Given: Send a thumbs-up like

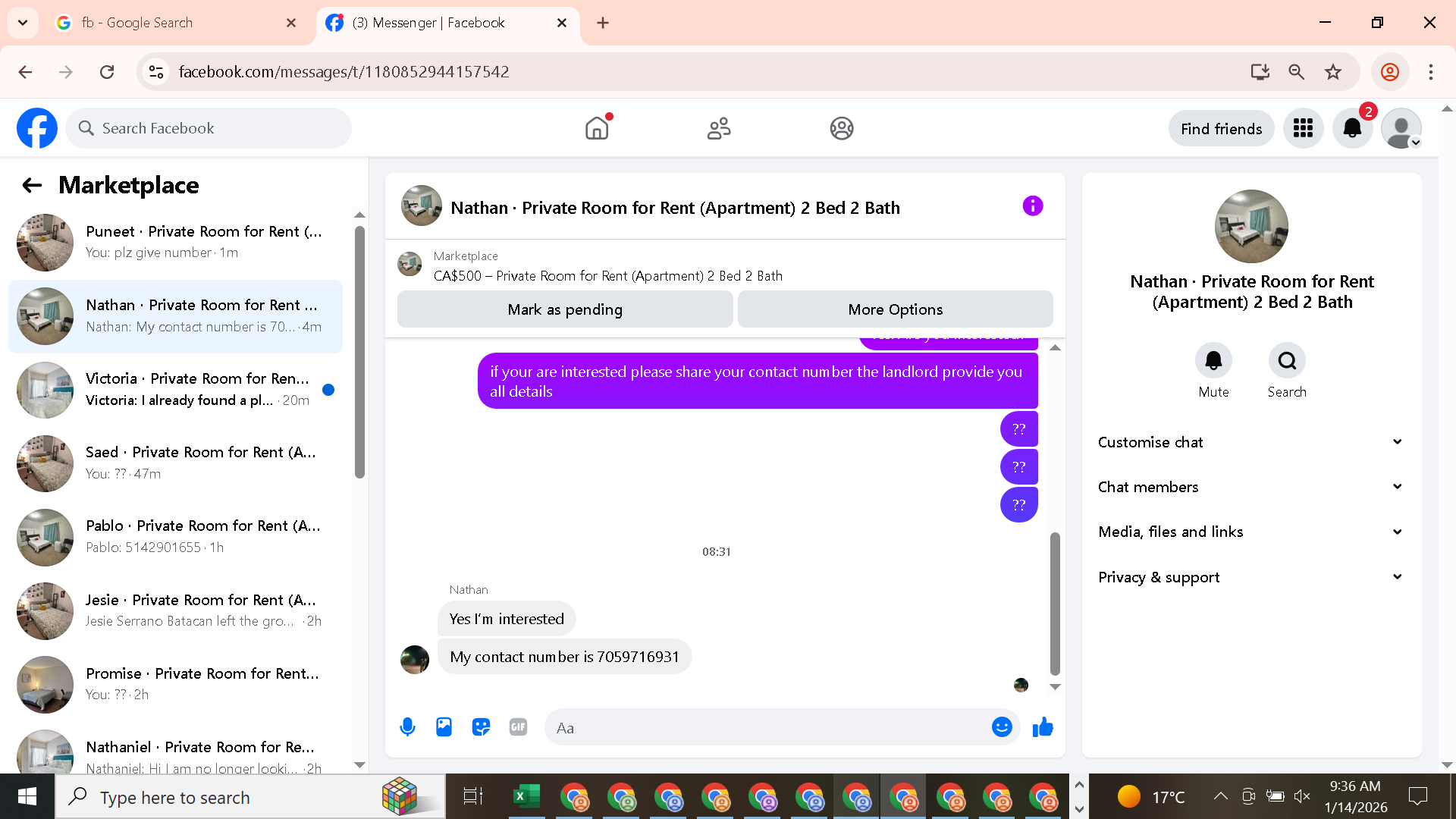Looking at the screenshot, I should 1043,727.
